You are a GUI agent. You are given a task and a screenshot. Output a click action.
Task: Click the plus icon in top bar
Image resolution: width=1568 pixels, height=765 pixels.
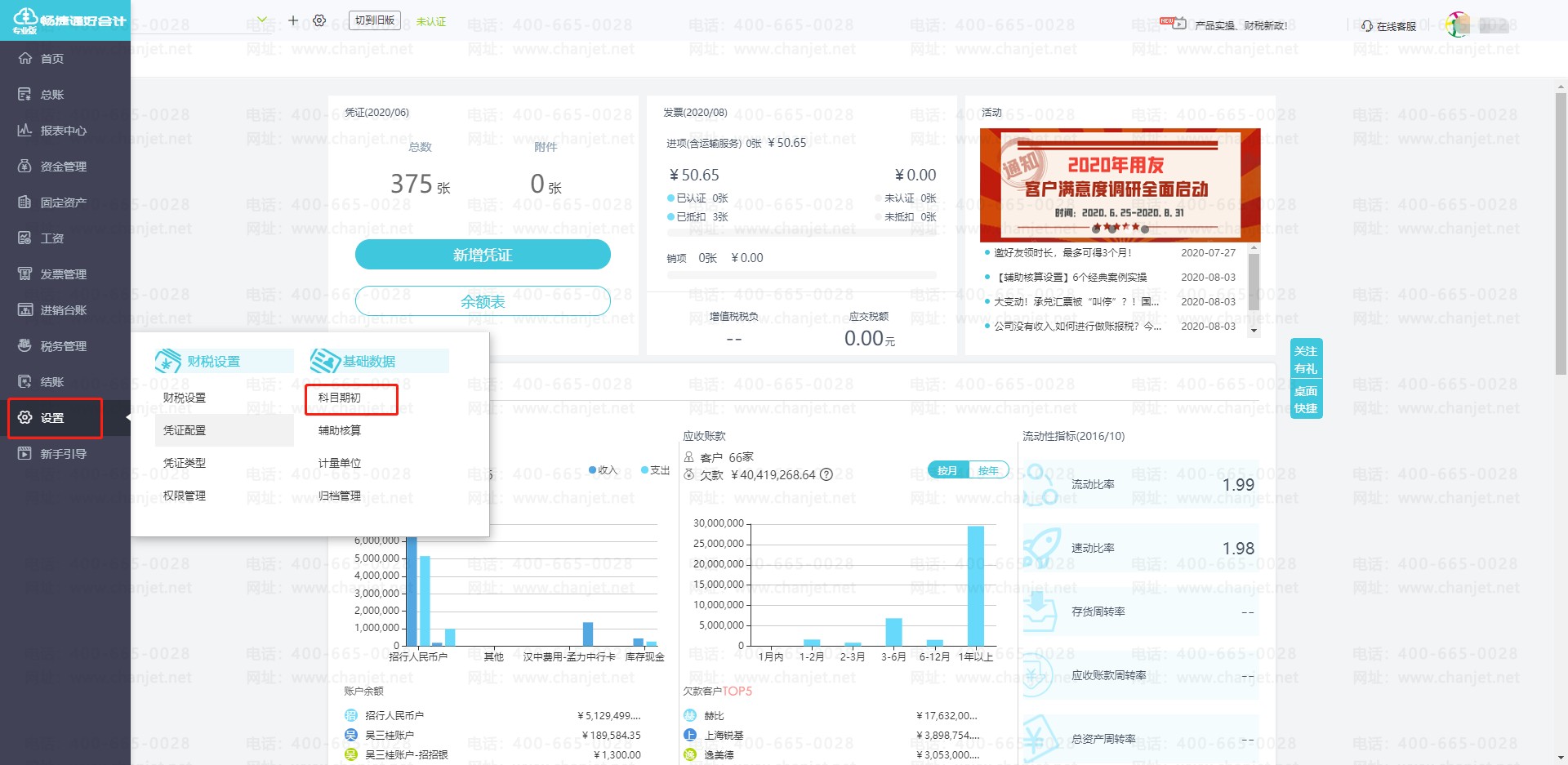pyautogui.click(x=293, y=20)
